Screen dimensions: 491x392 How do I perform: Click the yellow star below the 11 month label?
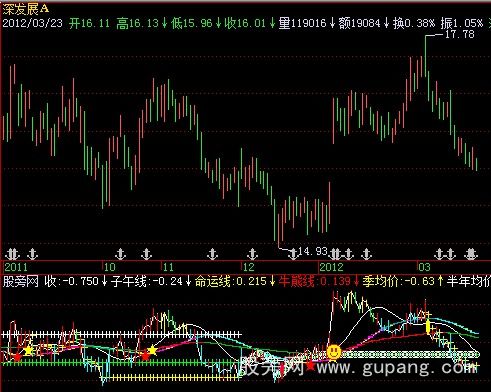pos(152,350)
